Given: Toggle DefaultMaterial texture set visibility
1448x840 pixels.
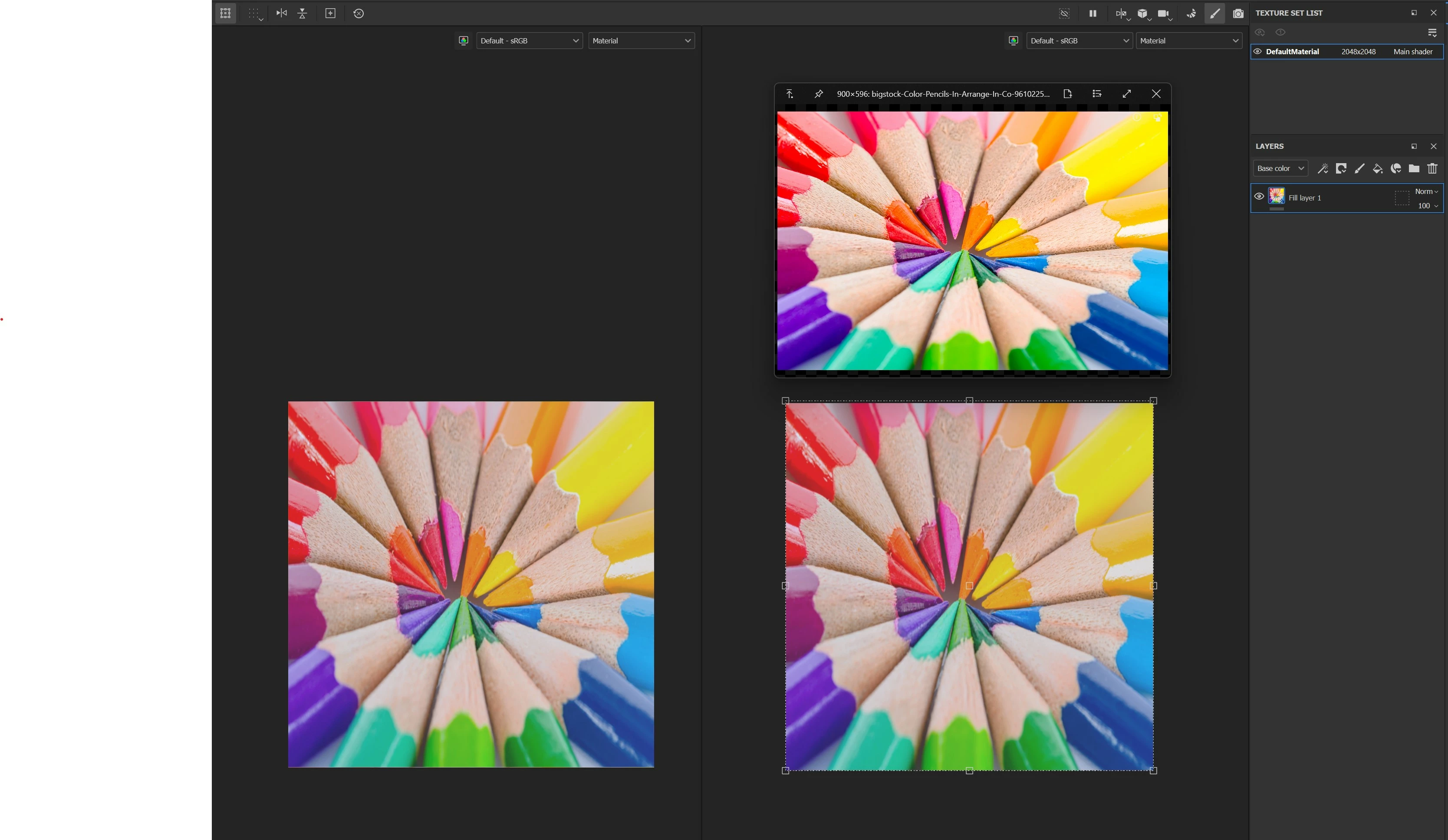Looking at the screenshot, I should point(1258,52).
